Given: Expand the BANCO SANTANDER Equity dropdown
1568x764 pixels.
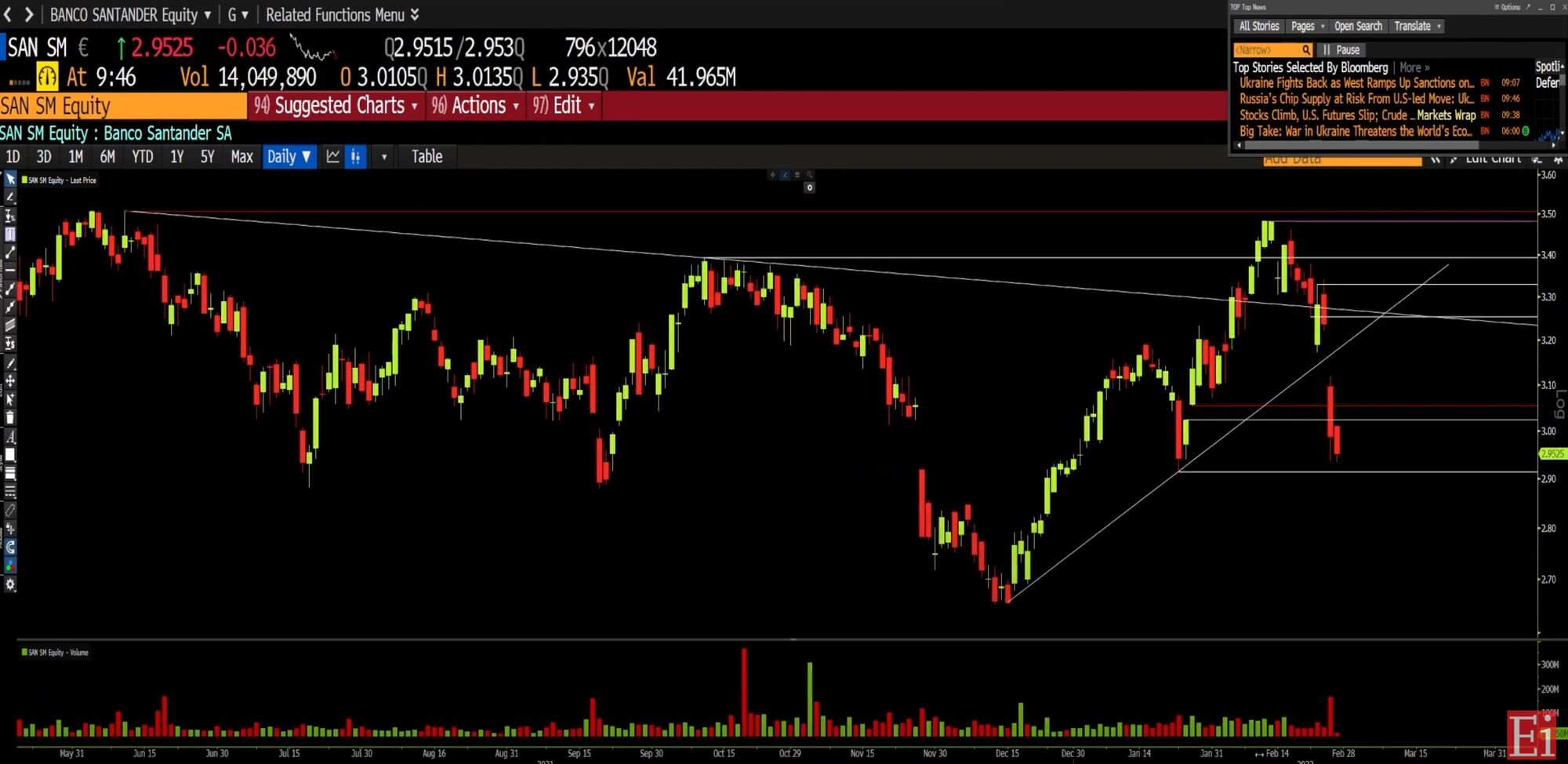Looking at the screenshot, I should point(130,15).
